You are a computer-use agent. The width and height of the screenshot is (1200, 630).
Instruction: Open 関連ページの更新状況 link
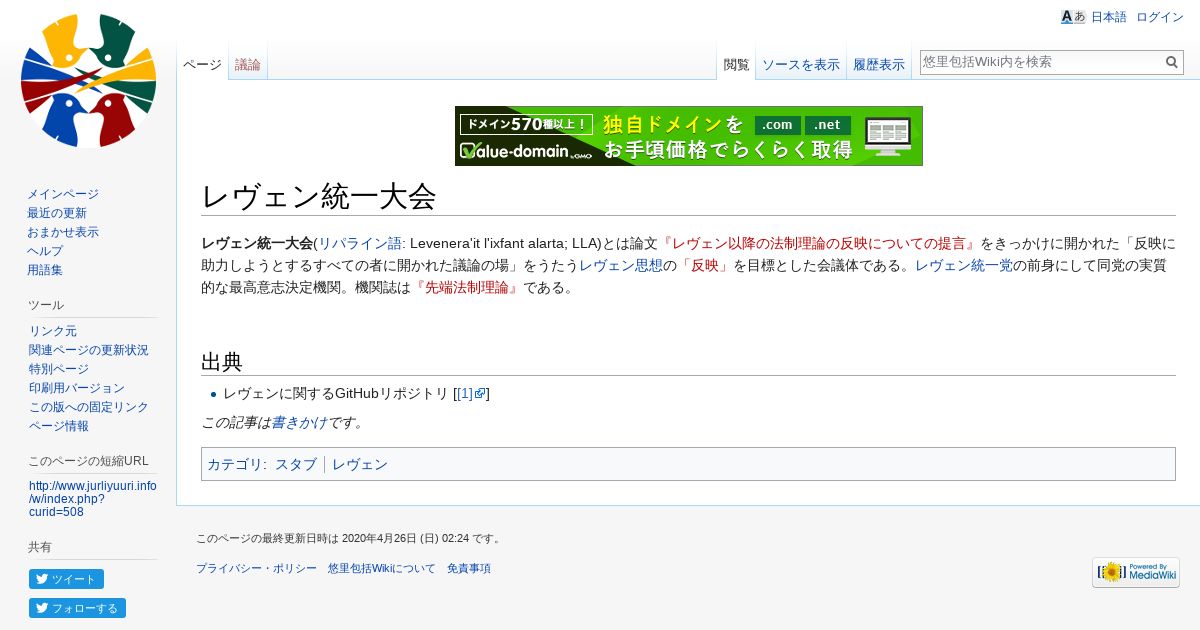[x=89, y=350]
